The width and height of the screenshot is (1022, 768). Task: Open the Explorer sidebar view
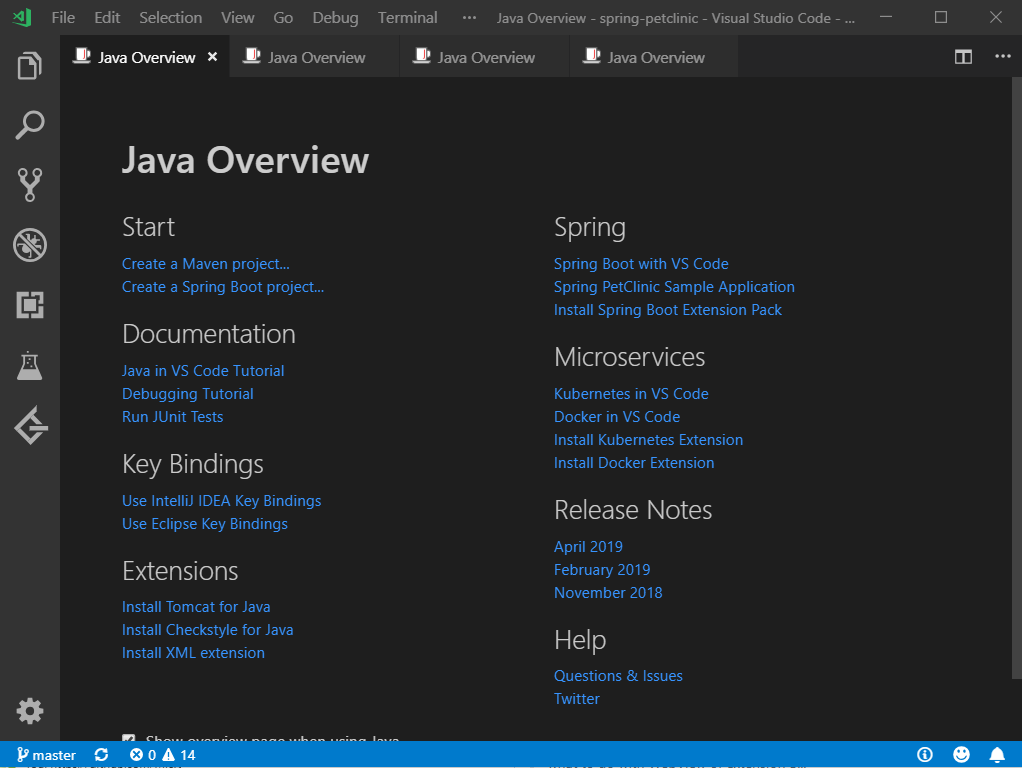click(x=30, y=65)
